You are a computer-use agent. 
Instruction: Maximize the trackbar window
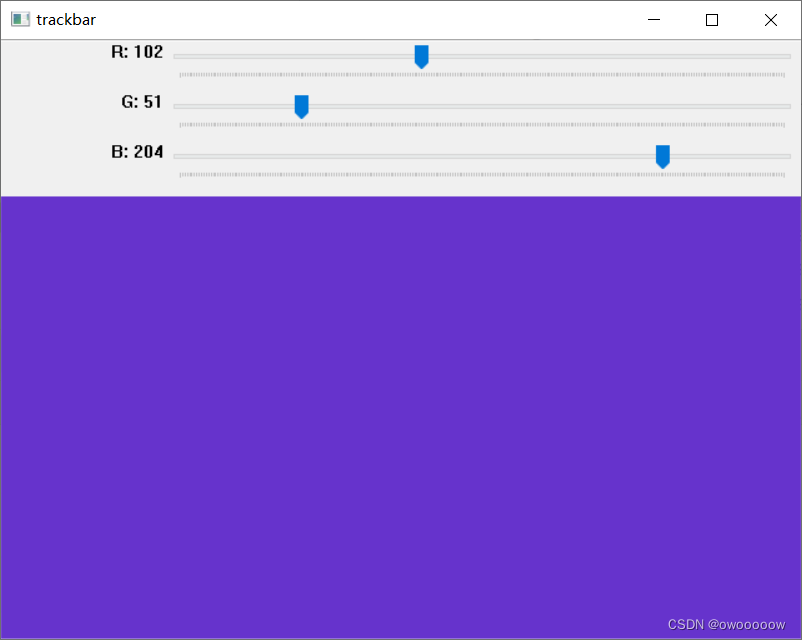pos(711,19)
